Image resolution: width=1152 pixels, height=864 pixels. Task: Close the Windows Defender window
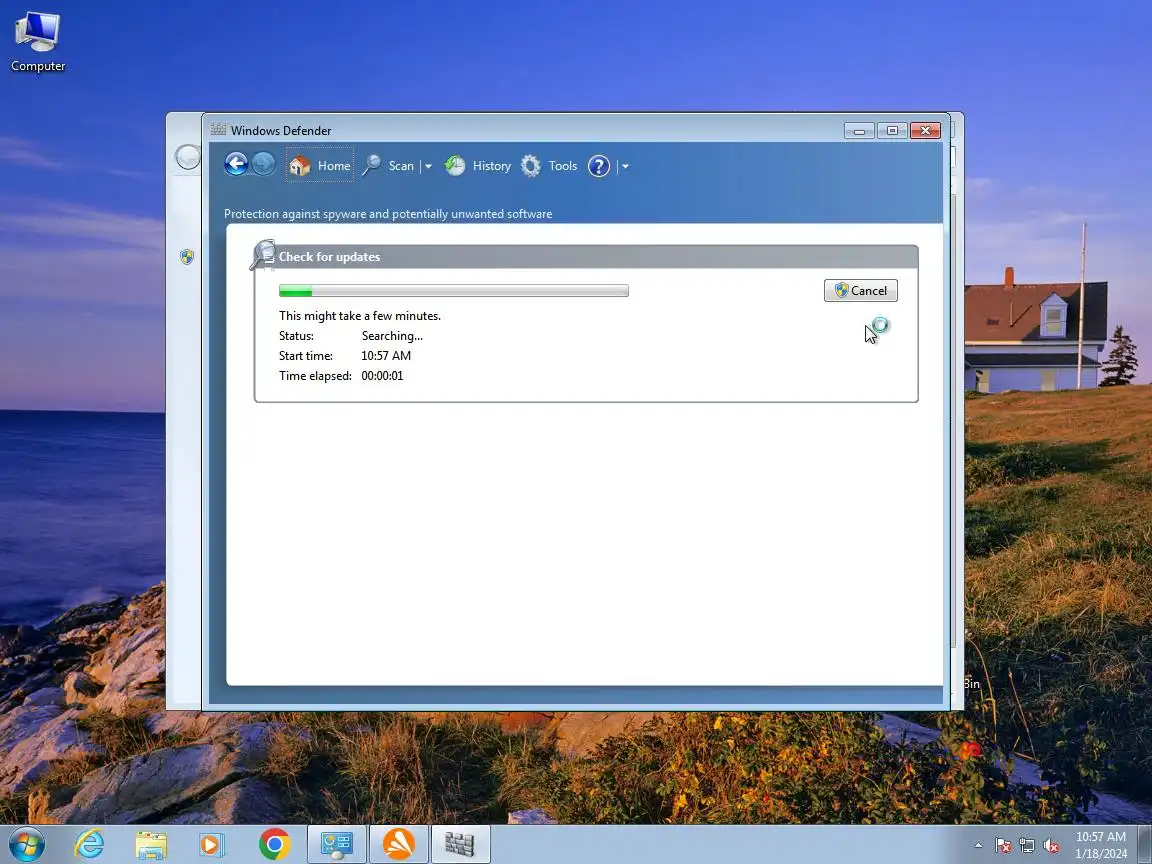point(925,131)
